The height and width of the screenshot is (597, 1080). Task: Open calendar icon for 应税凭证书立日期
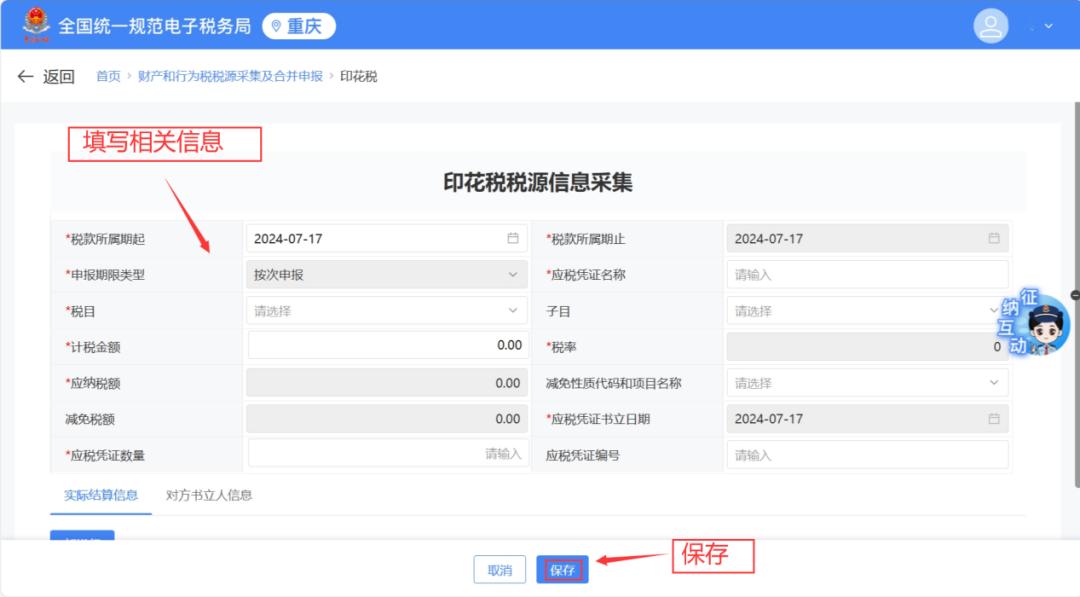[993, 419]
